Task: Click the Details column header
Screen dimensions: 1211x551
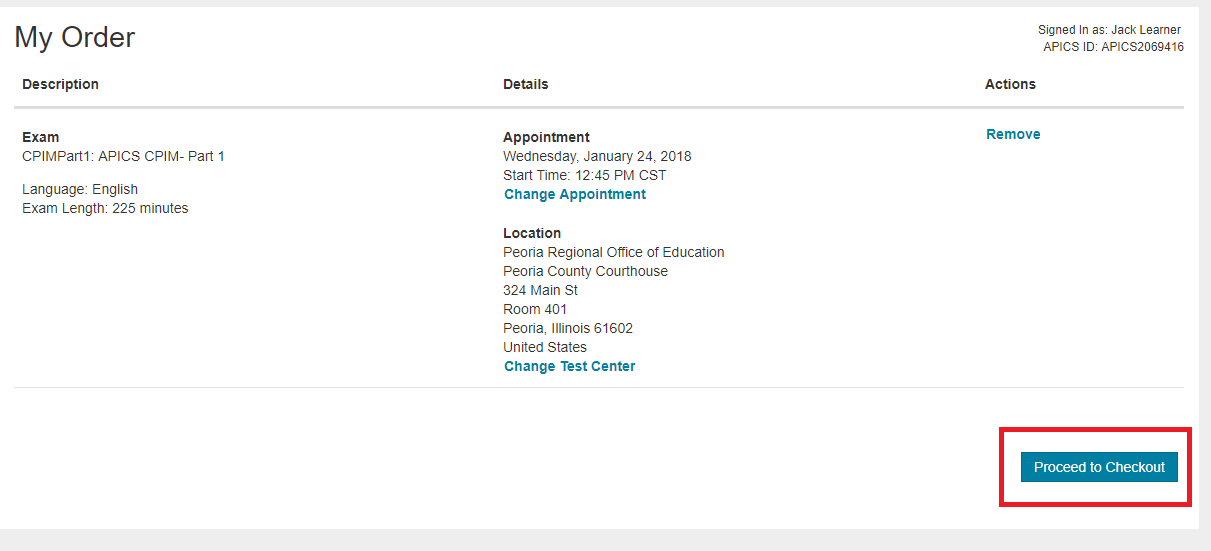Action: coord(526,84)
